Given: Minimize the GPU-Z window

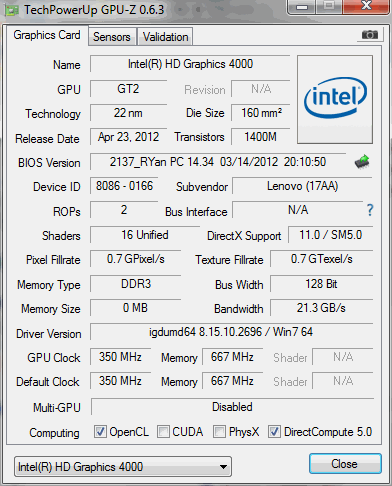Looking at the screenshot, I should 302,6.
